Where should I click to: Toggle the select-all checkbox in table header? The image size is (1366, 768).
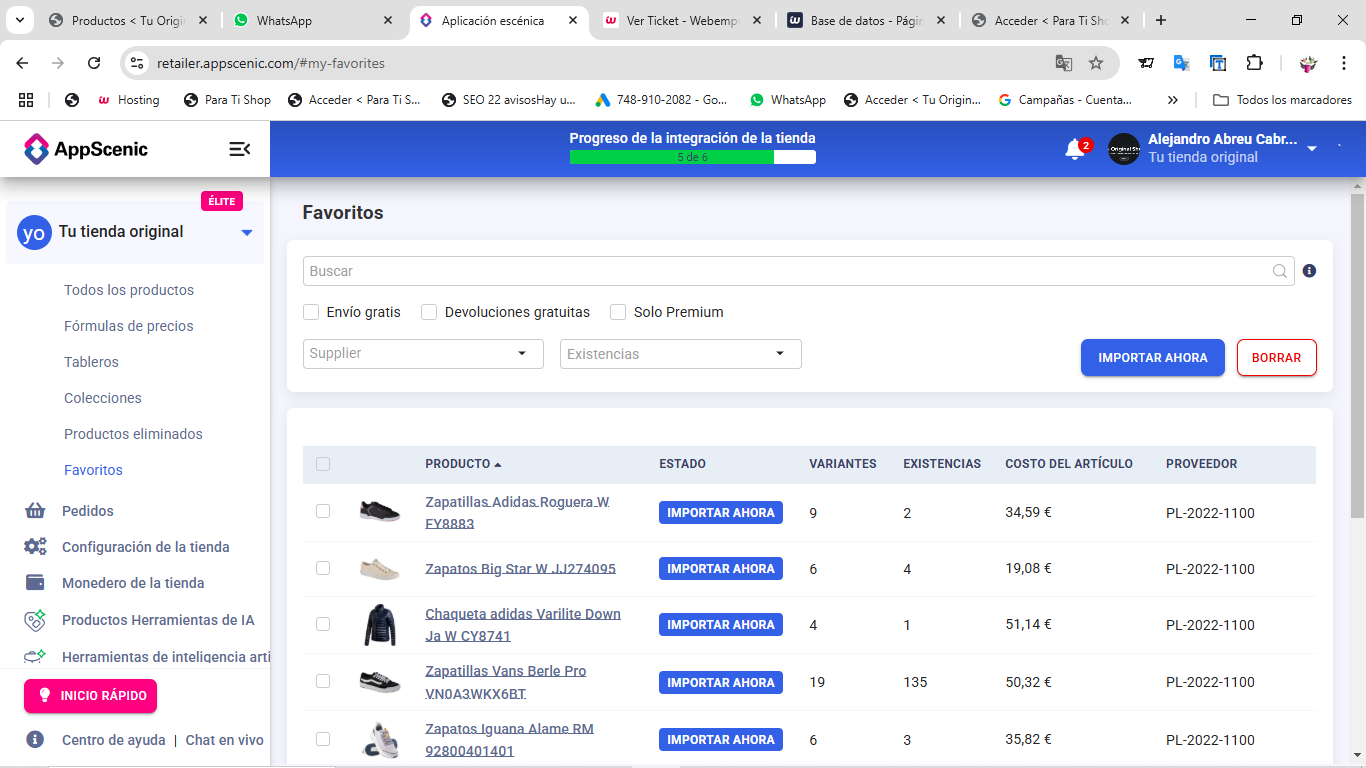click(x=322, y=464)
